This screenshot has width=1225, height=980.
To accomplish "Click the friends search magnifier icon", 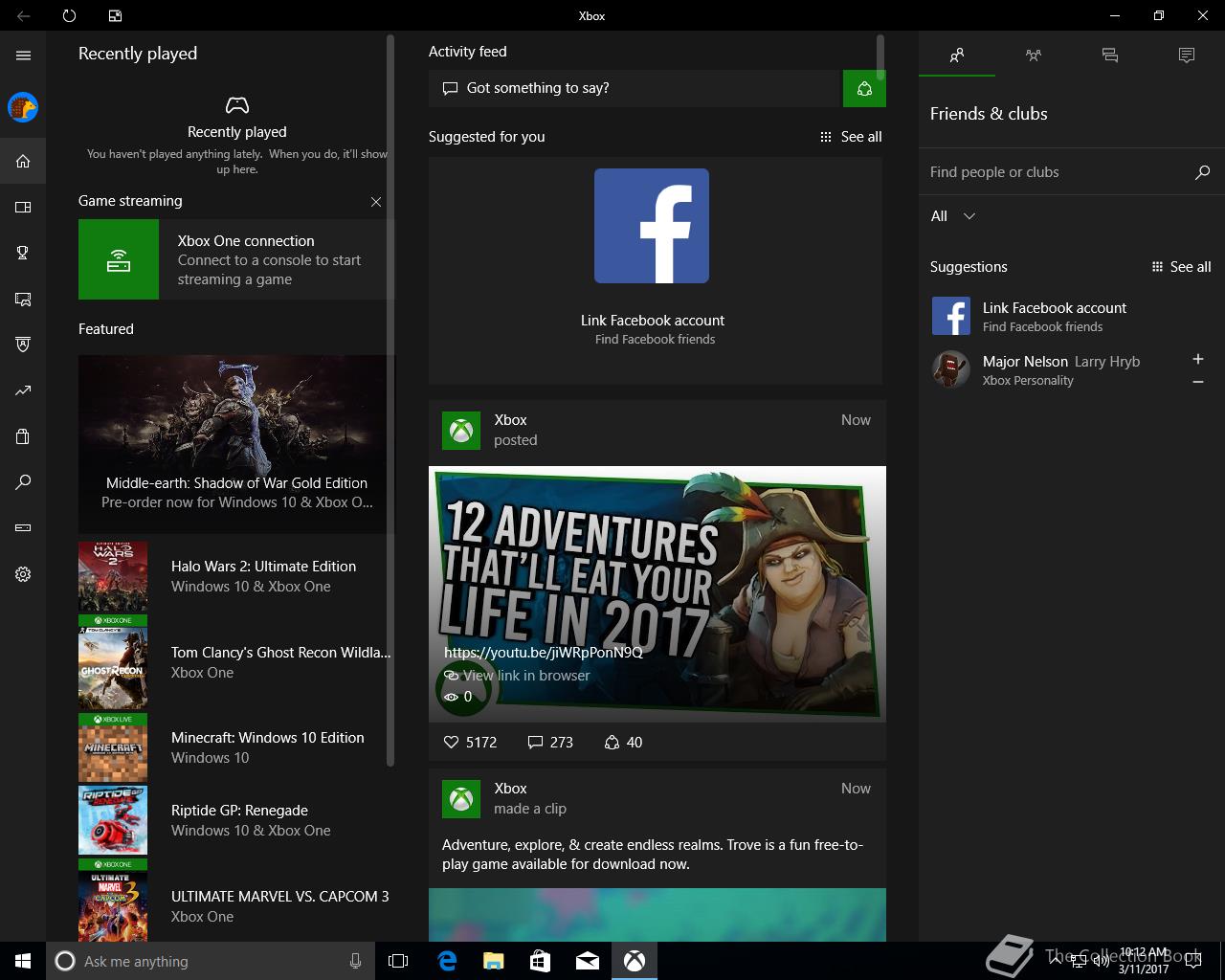I will pos(1202,172).
